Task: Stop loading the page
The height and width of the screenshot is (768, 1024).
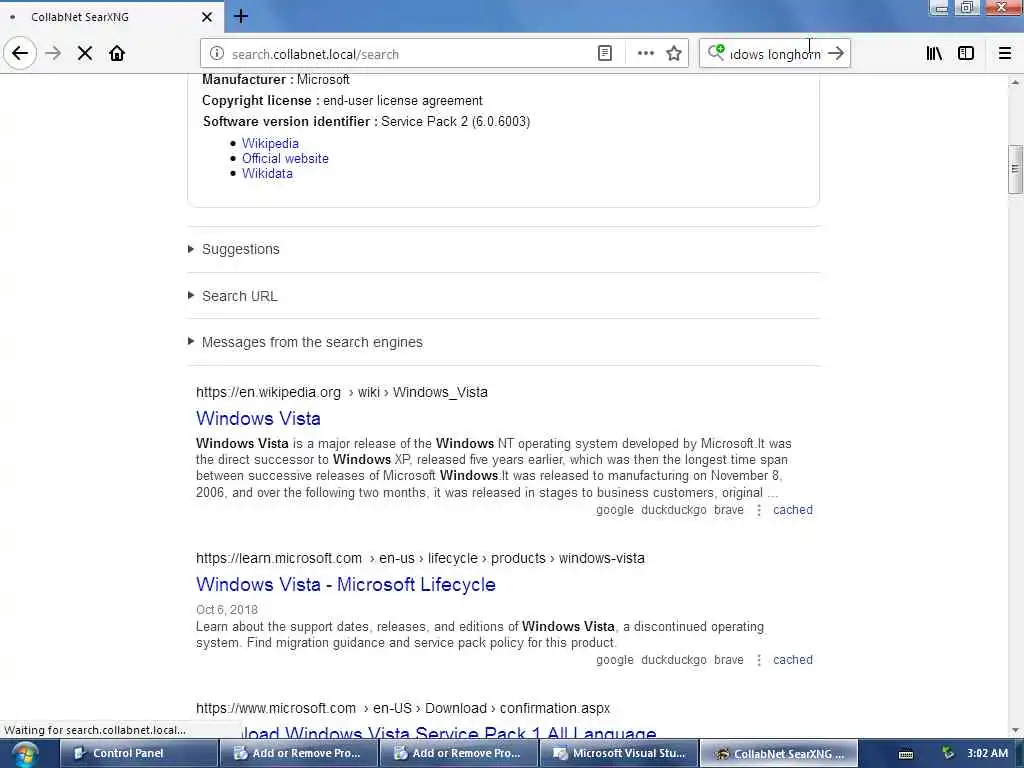Action: point(85,53)
